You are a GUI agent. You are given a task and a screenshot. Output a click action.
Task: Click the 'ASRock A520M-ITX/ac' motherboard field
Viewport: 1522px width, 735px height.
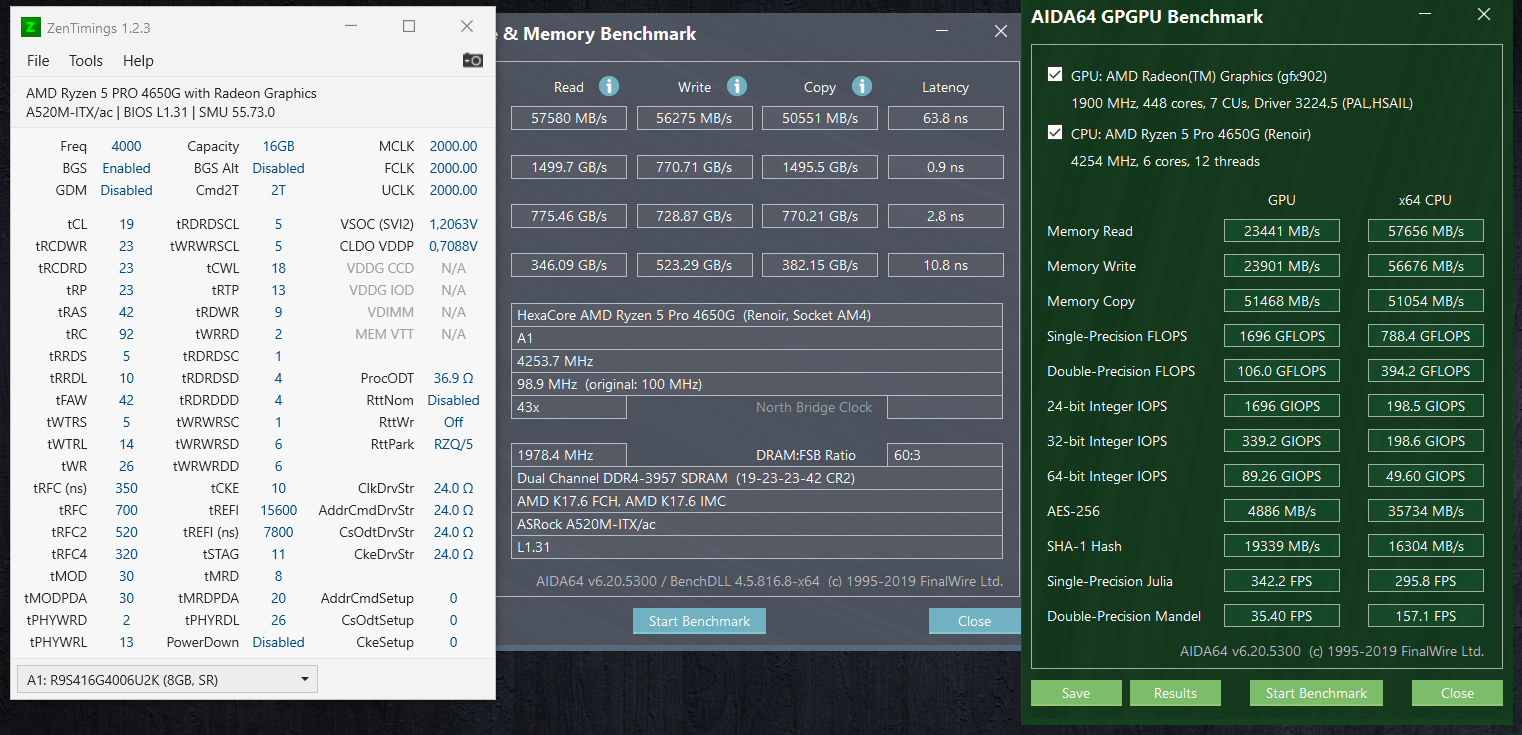pos(757,524)
